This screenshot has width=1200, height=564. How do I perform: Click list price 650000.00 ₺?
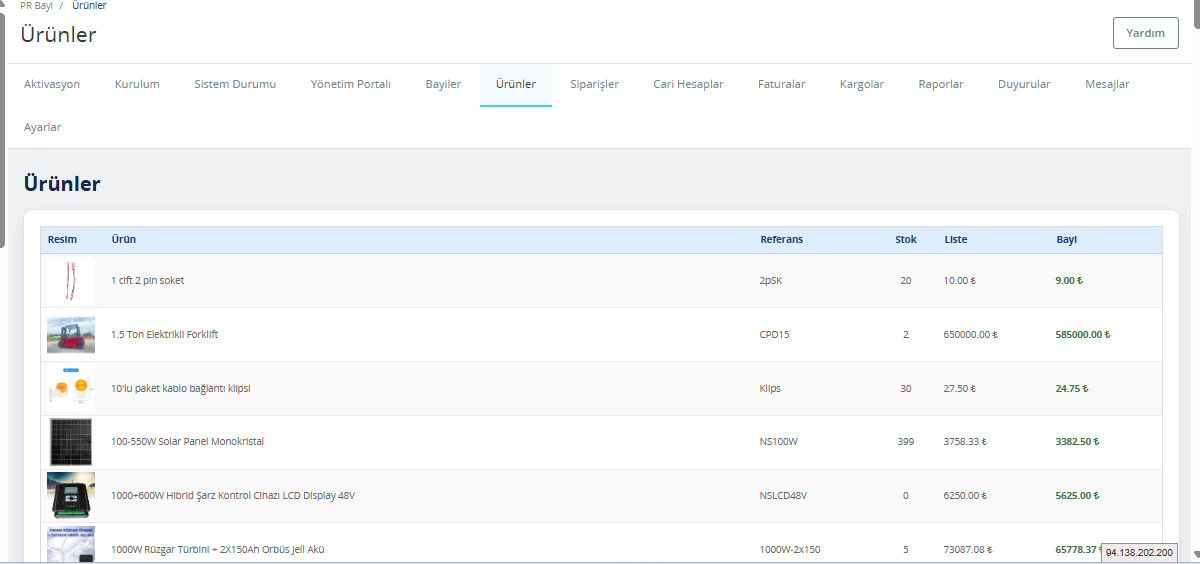point(971,335)
